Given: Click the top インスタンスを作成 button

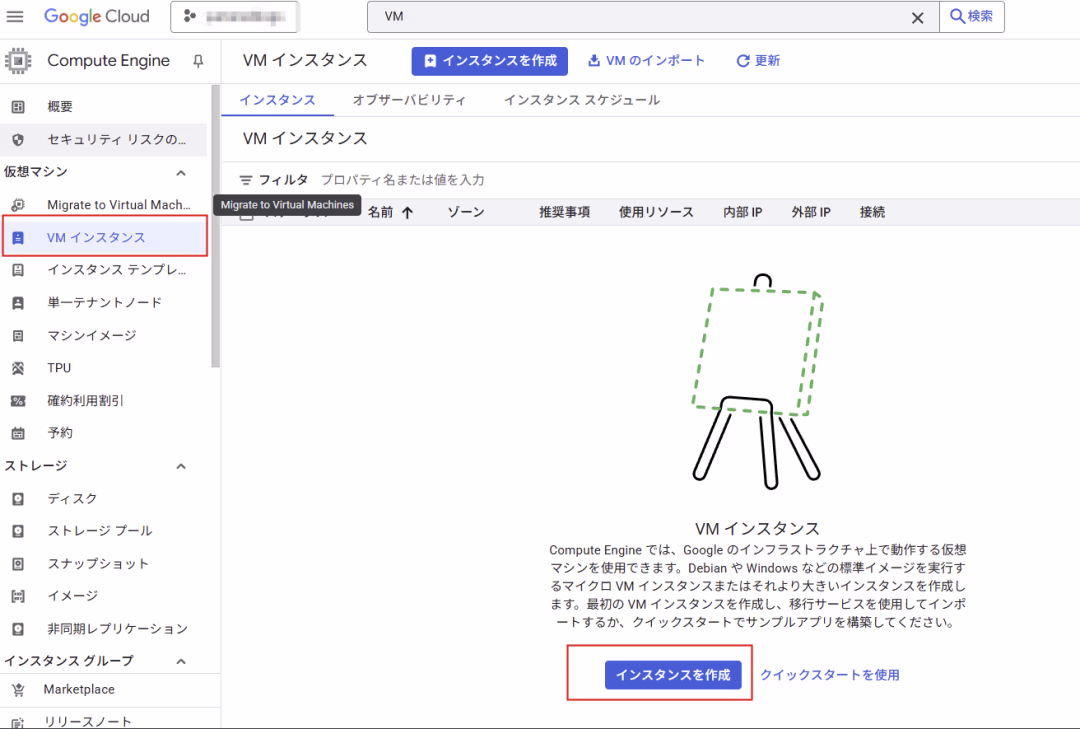Looking at the screenshot, I should 490,61.
